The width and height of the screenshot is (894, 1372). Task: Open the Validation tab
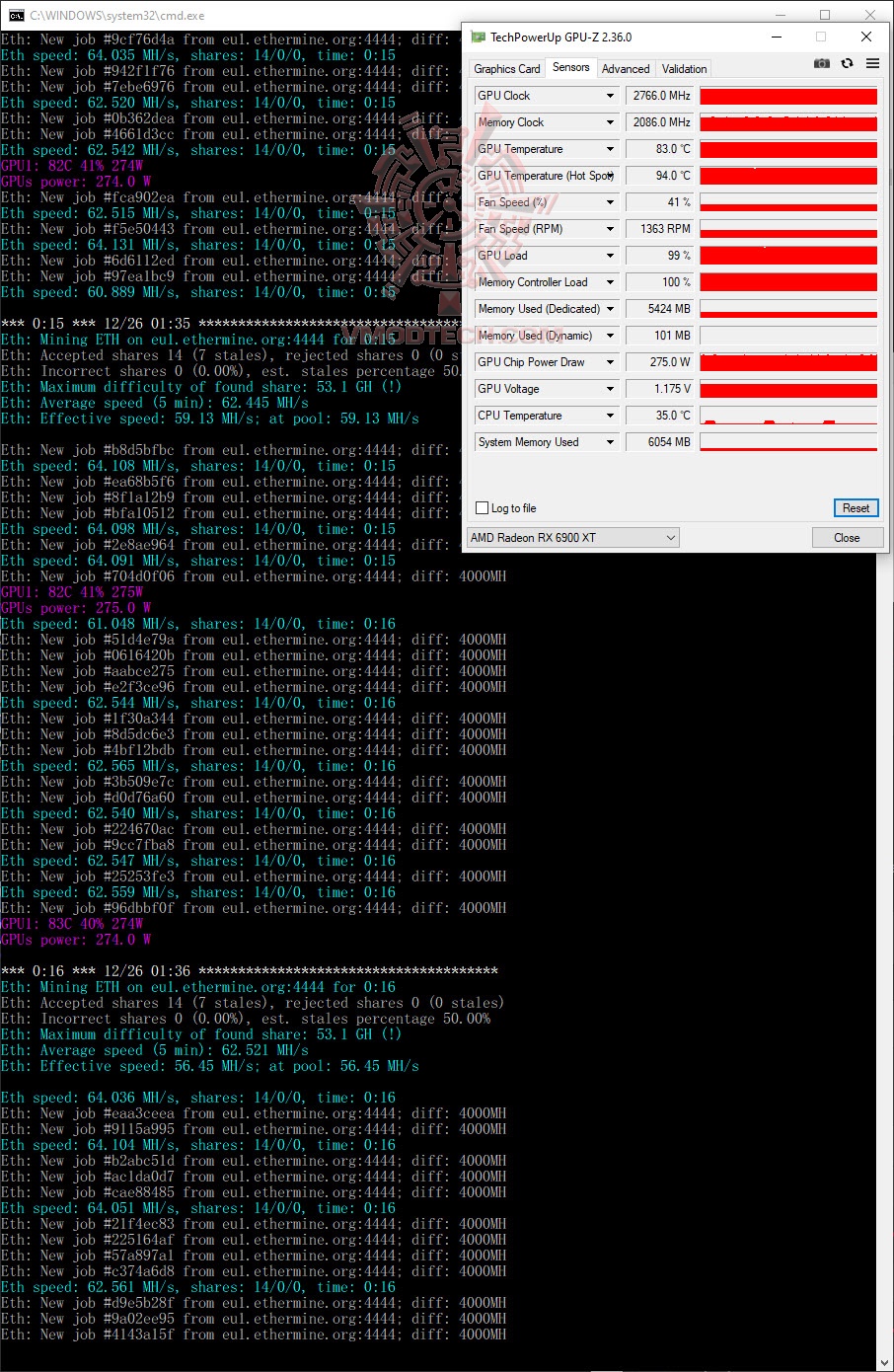684,69
